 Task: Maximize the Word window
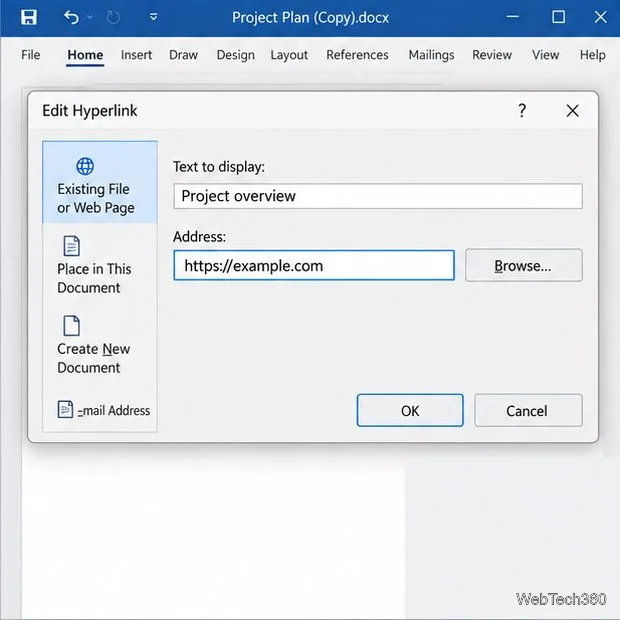[558, 17]
